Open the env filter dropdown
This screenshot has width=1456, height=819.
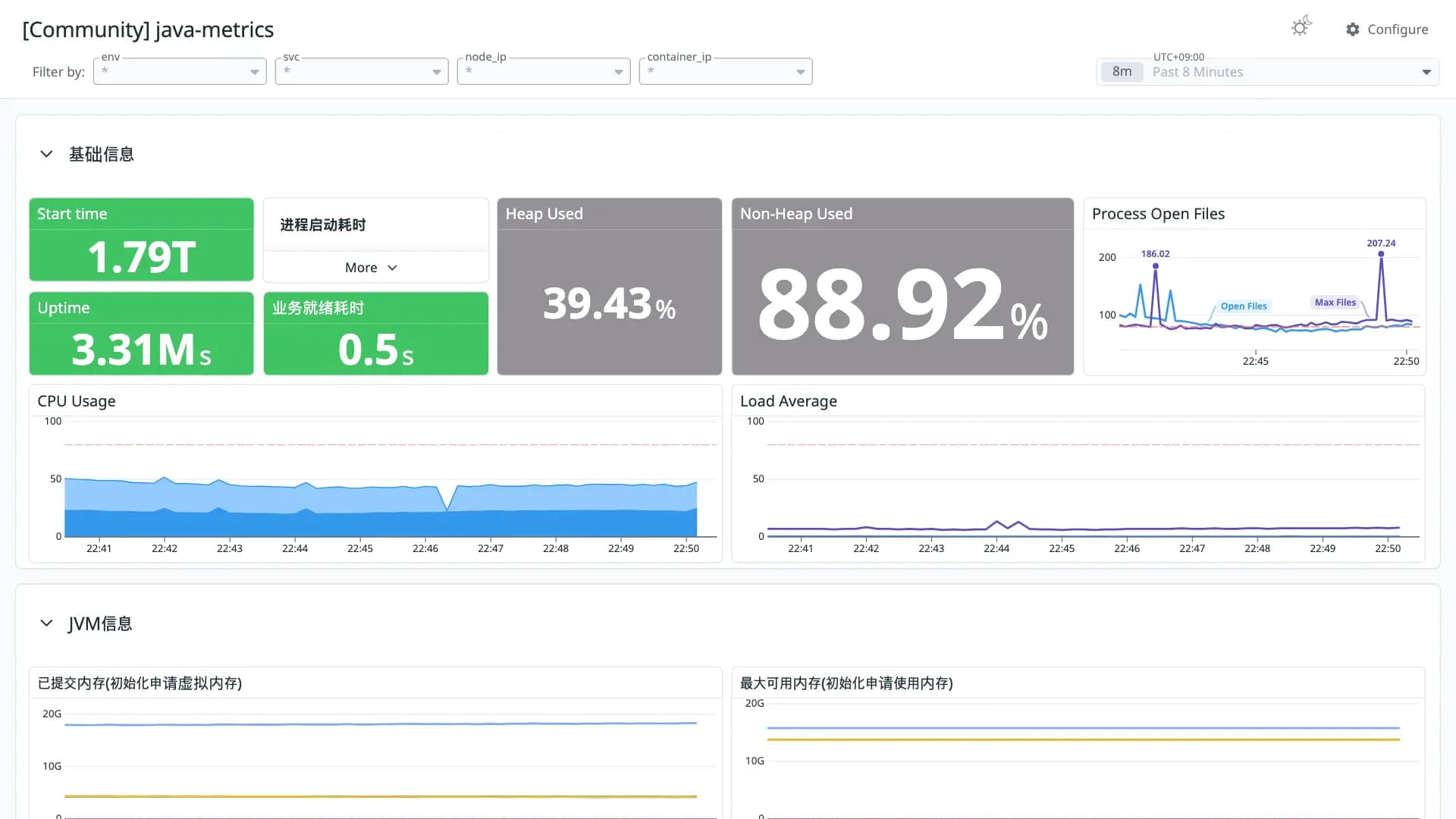pos(180,71)
